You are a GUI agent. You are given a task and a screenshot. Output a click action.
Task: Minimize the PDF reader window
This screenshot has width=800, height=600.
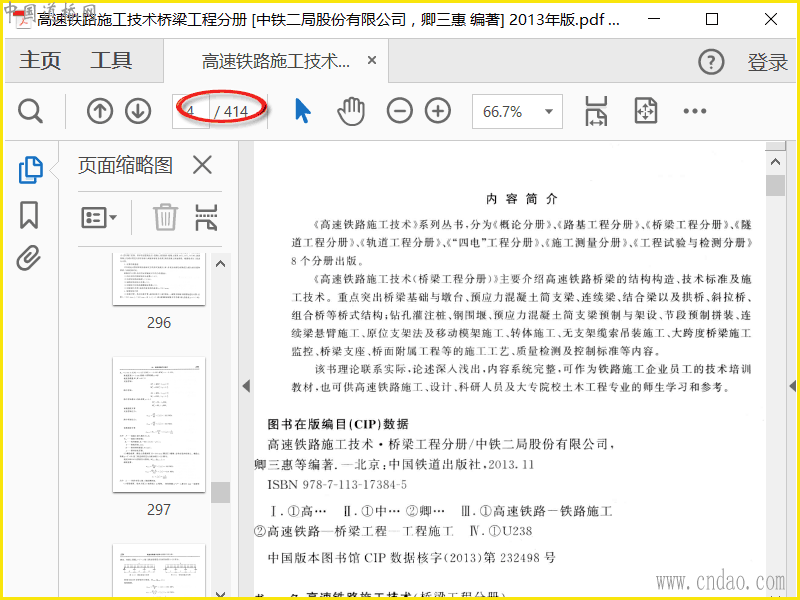(654, 19)
